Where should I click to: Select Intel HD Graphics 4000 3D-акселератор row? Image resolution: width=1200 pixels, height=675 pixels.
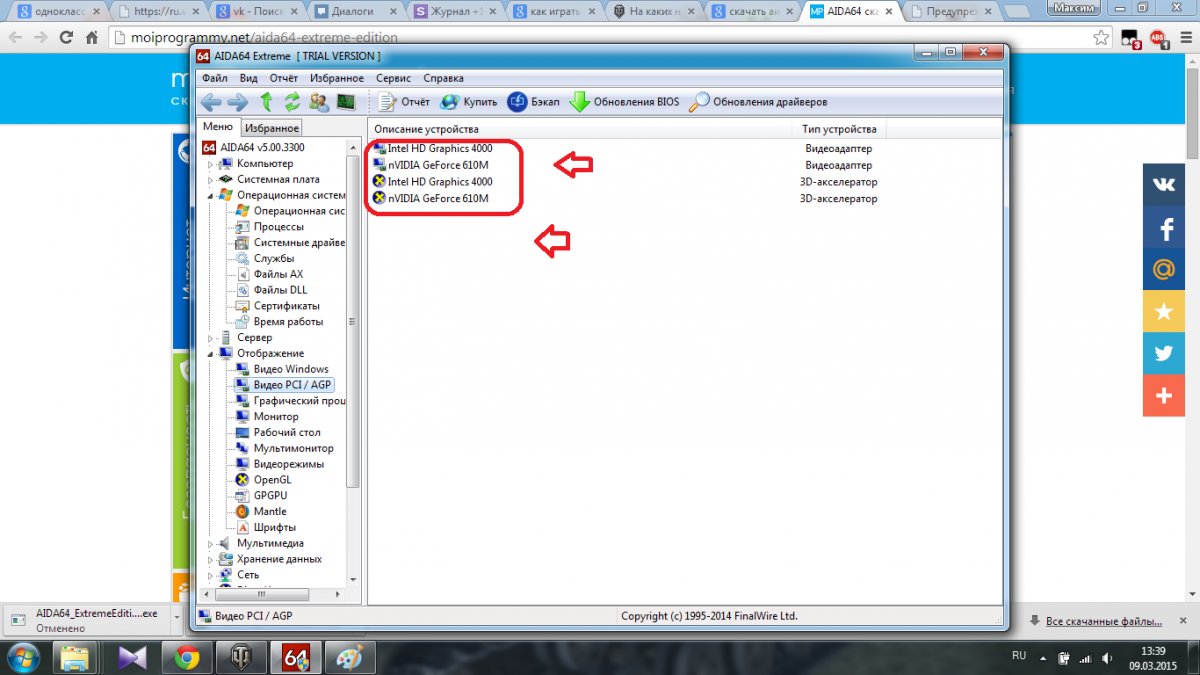point(684,182)
